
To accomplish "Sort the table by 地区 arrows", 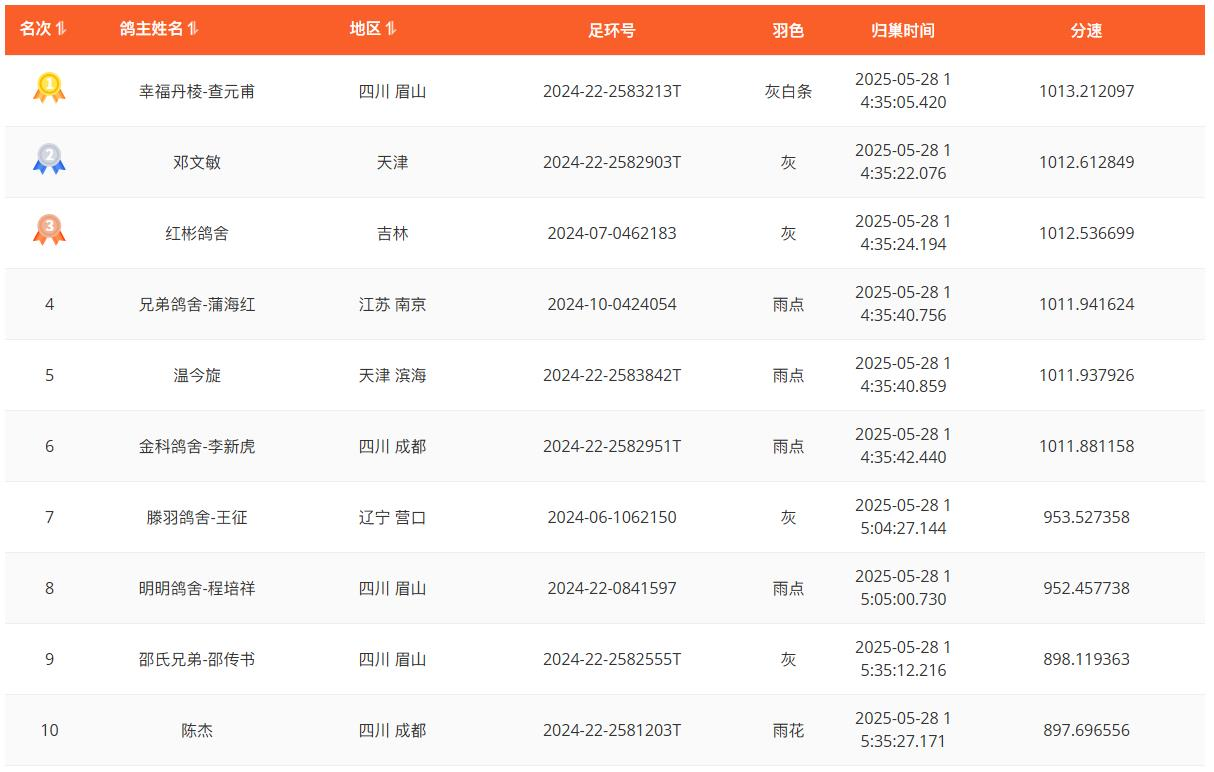I will tap(391, 29).
